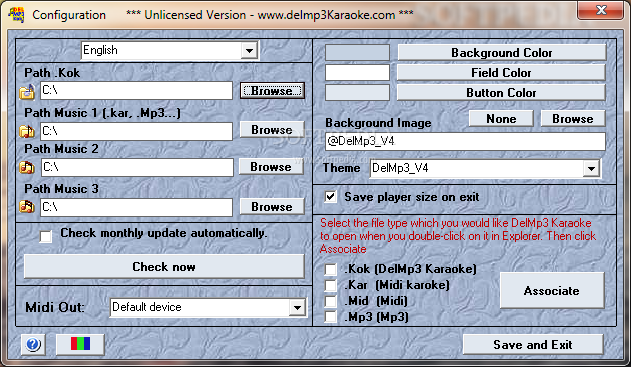Viewport: 631px width, 367px height.
Task: Click the white Field Color swatch
Action: (x=357, y=72)
